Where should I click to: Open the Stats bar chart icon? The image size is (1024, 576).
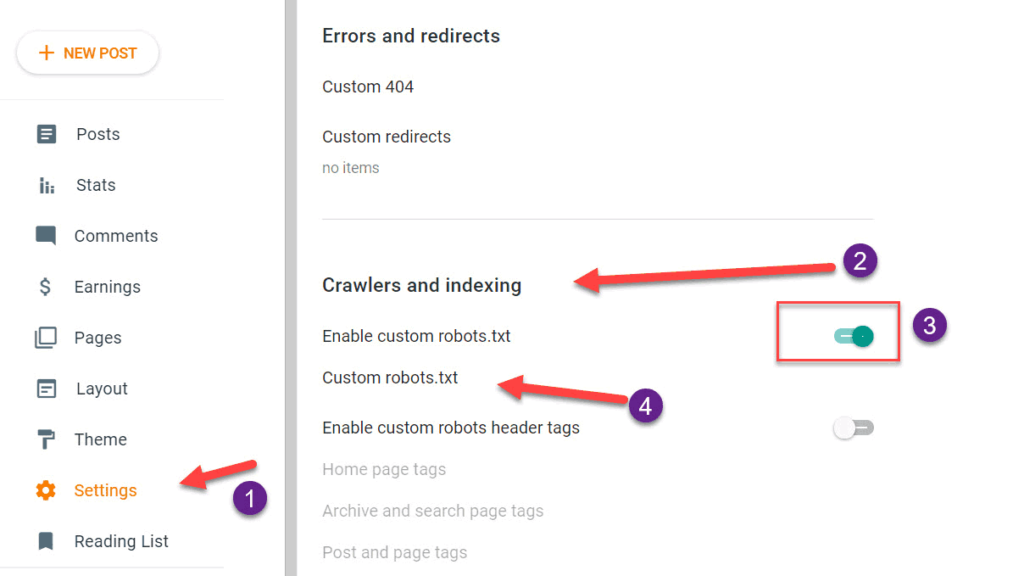coord(46,185)
